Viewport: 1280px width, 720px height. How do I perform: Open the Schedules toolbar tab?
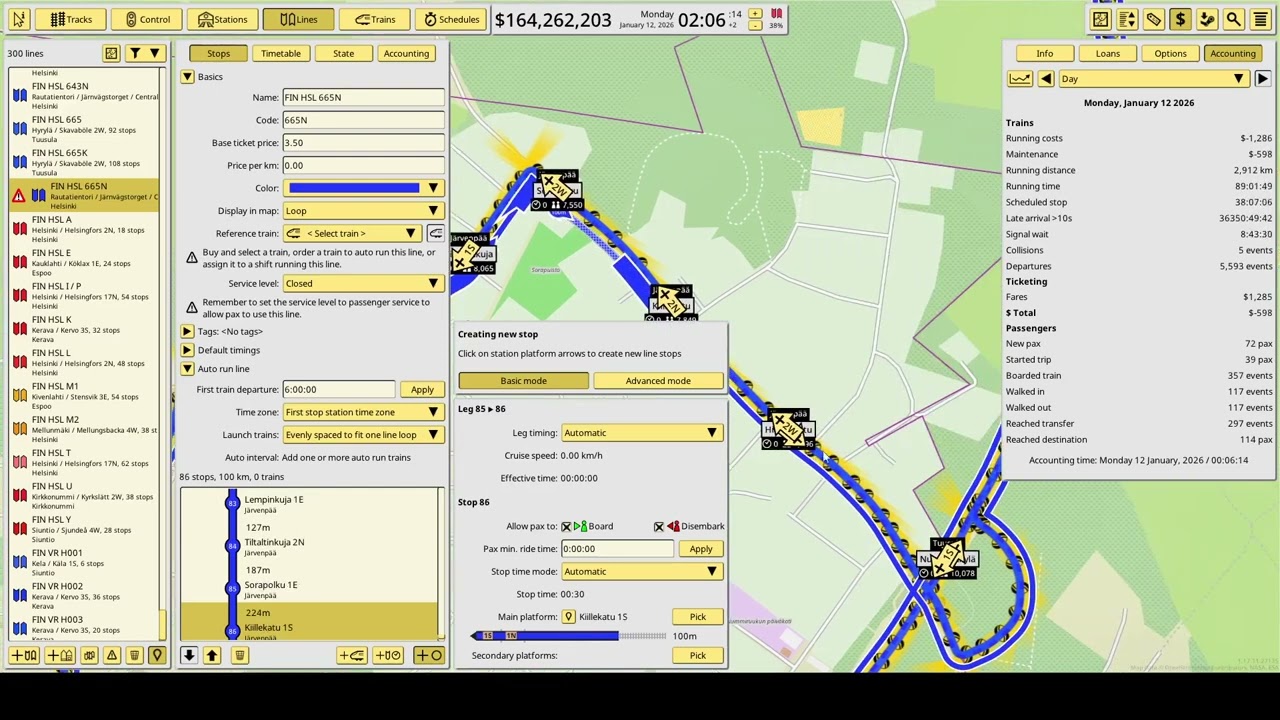click(451, 19)
